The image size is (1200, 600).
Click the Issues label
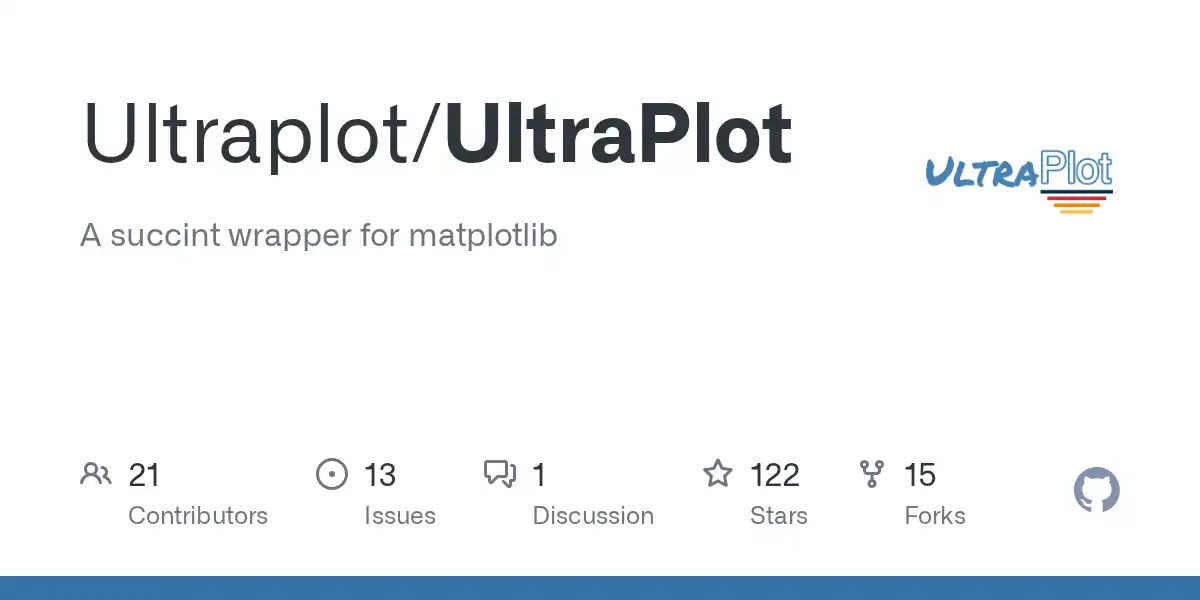click(400, 516)
